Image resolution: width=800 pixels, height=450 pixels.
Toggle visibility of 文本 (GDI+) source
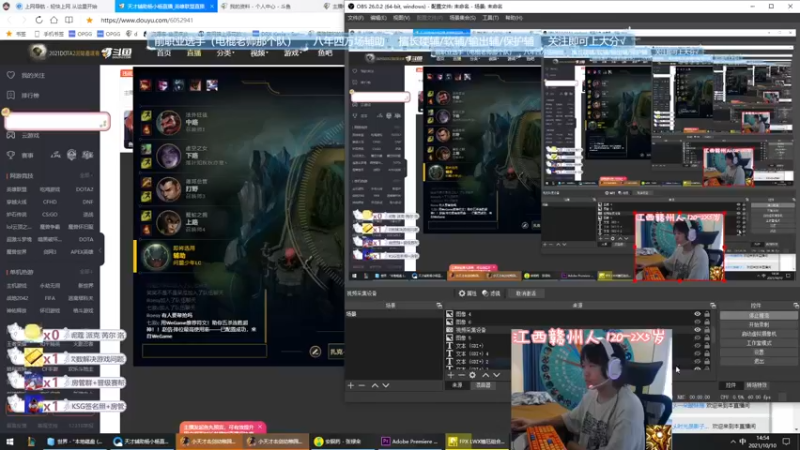click(x=697, y=346)
